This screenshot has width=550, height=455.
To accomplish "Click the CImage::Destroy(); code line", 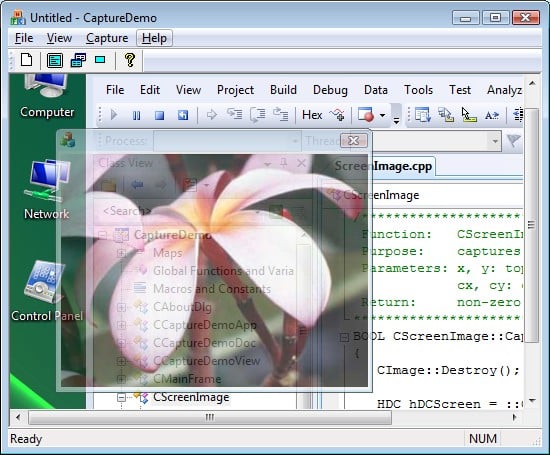I will pyautogui.click(x=448, y=370).
